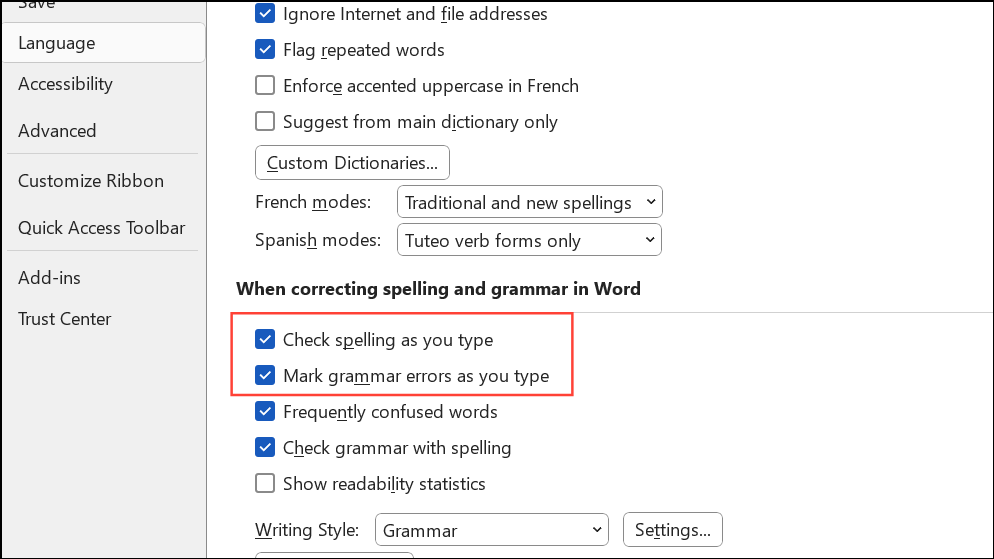994x559 pixels.
Task: Open the Advanced options category
Action: [x=57, y=131]
